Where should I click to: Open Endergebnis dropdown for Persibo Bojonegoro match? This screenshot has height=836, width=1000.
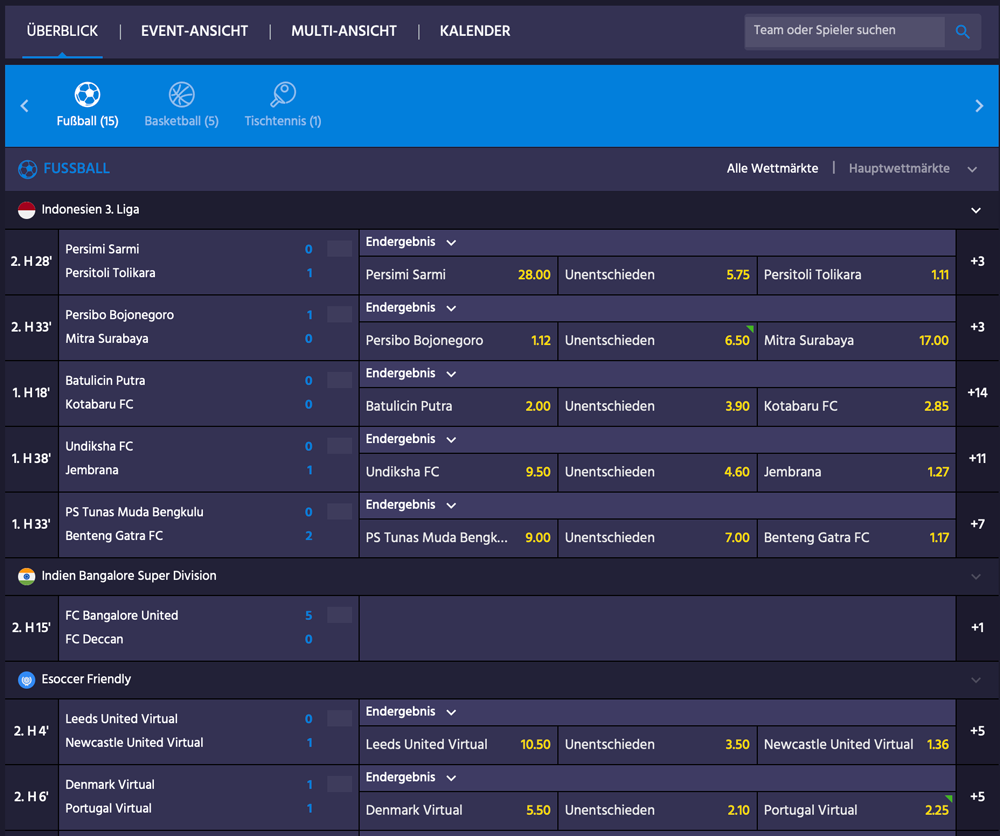pyautogui.click(x=411, y=308)
